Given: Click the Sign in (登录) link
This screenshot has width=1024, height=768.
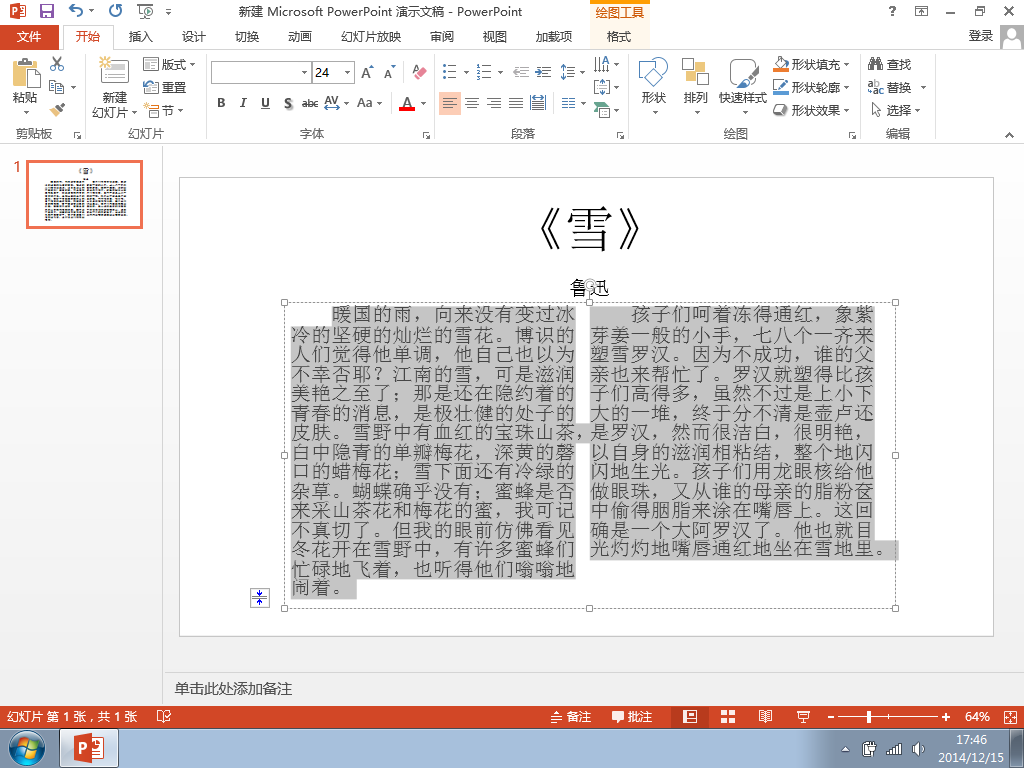Looking at the screenshot, I should (x=980, y=36).
